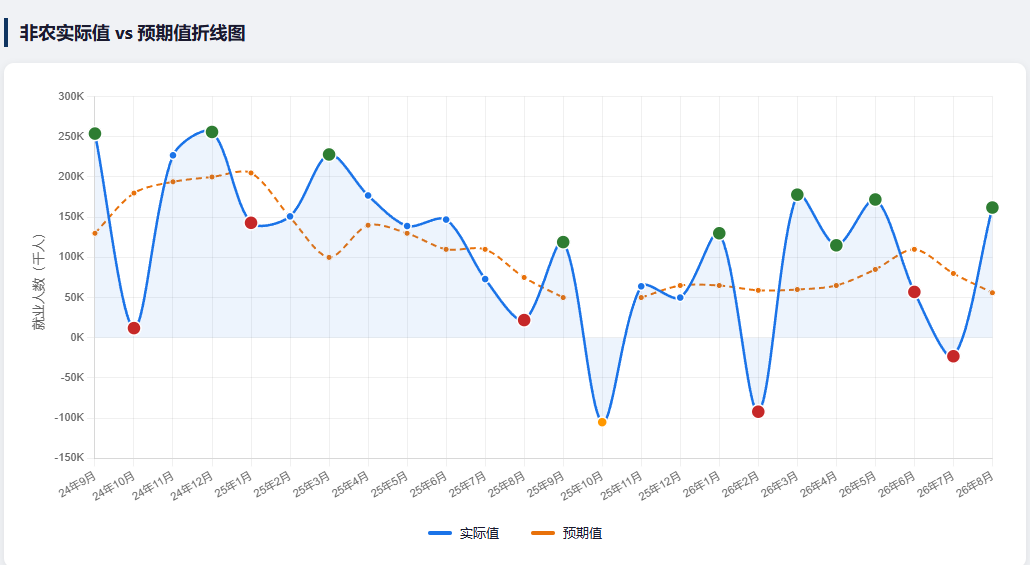Click the green actual-value point at 26年4月
The image size is (1030, 565).
coord(836,245)
